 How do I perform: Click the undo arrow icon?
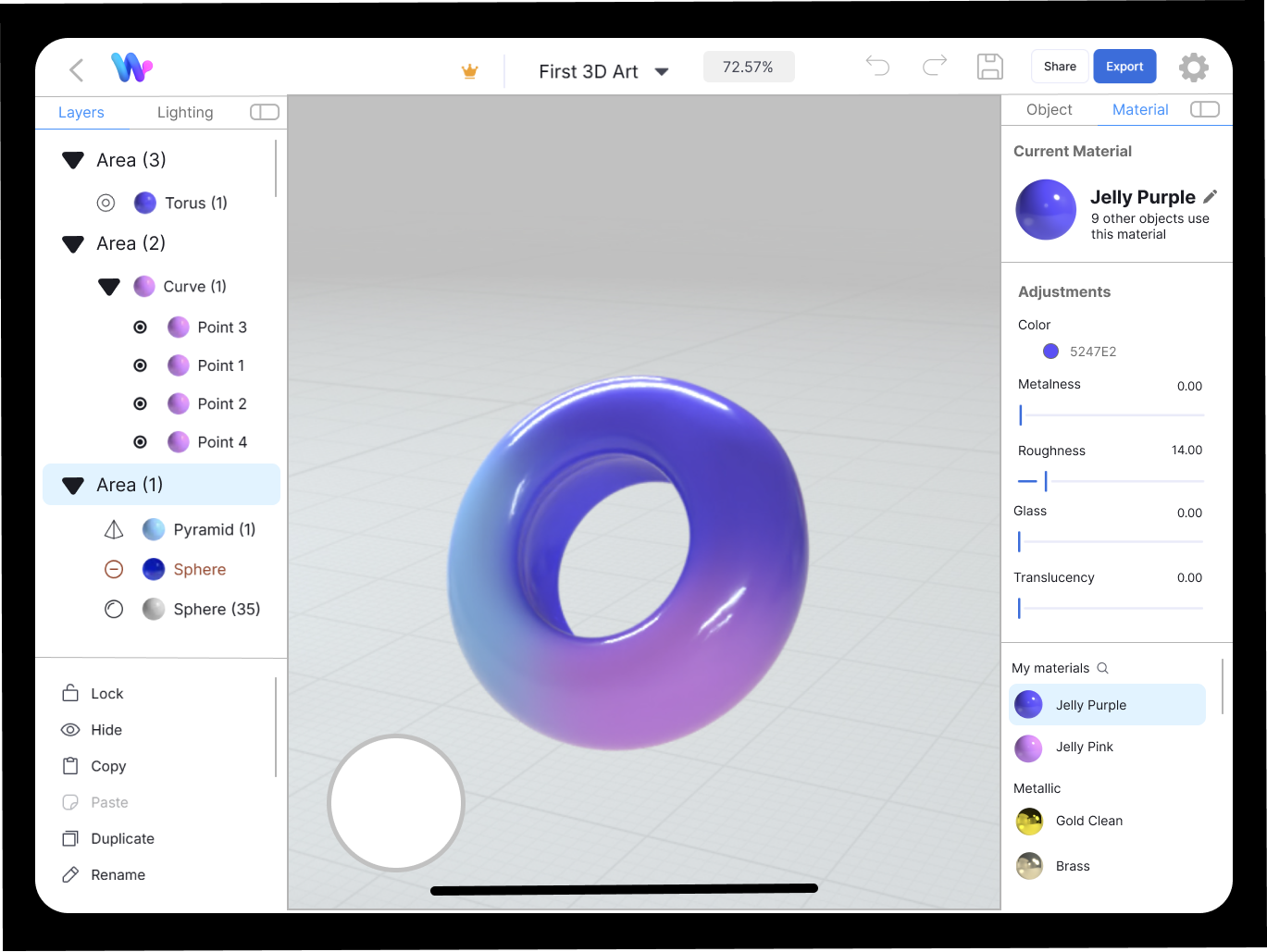click(877, 66)
